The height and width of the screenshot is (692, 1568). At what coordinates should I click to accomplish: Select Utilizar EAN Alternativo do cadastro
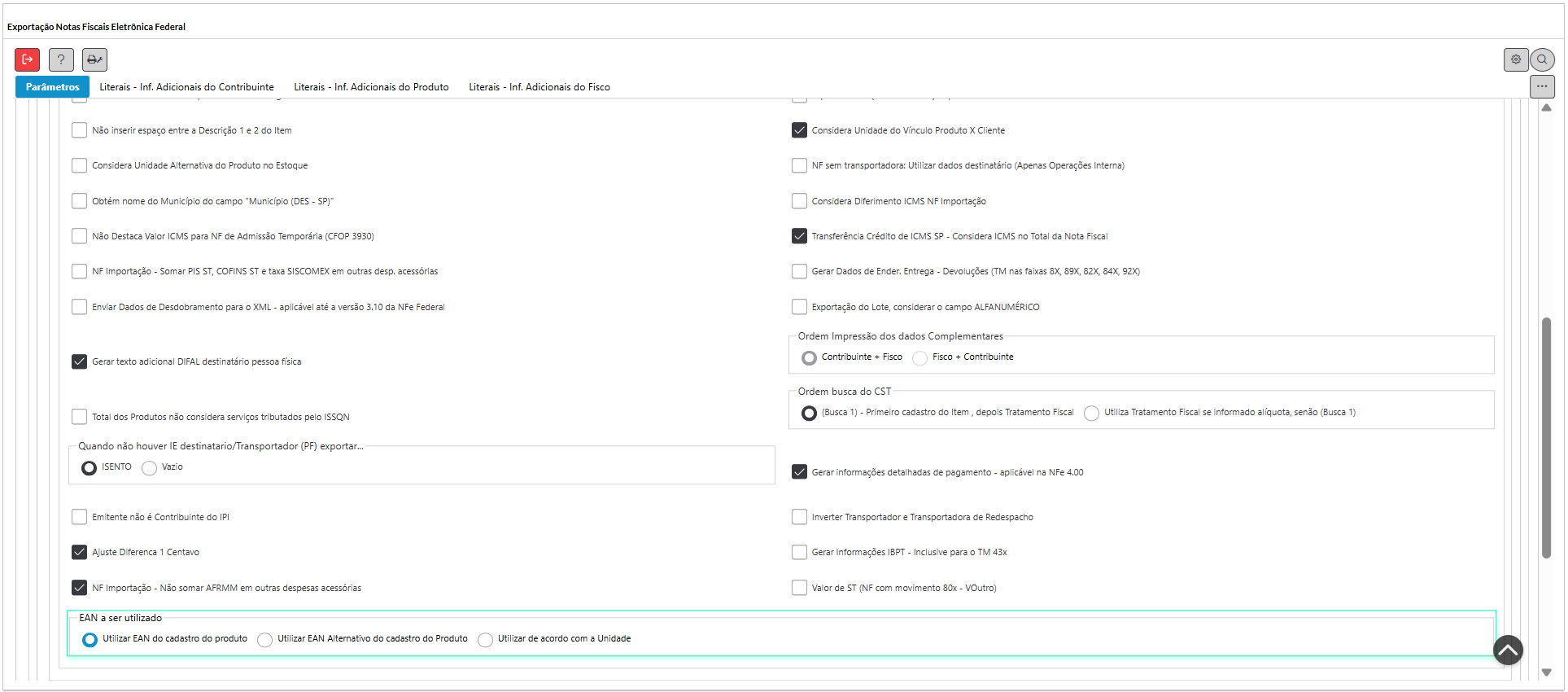[x=265, y=640]
